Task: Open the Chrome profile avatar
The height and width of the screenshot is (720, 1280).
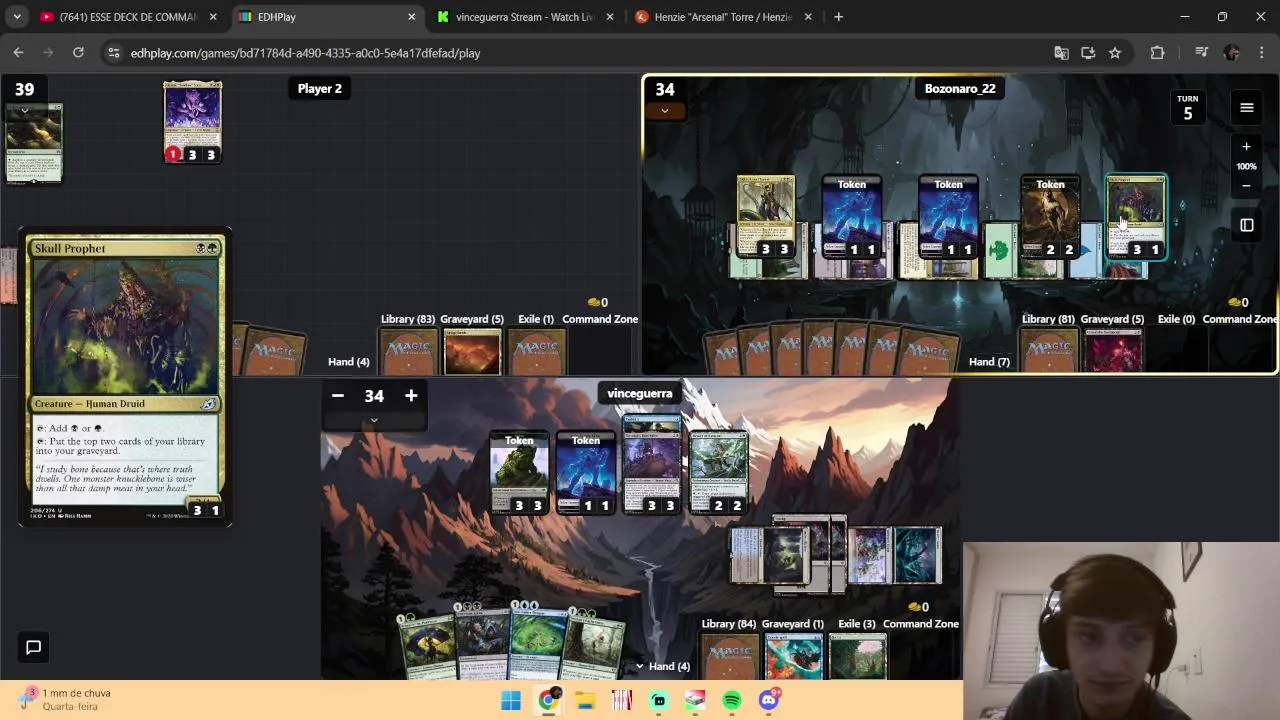Action: coord(1231,53)
